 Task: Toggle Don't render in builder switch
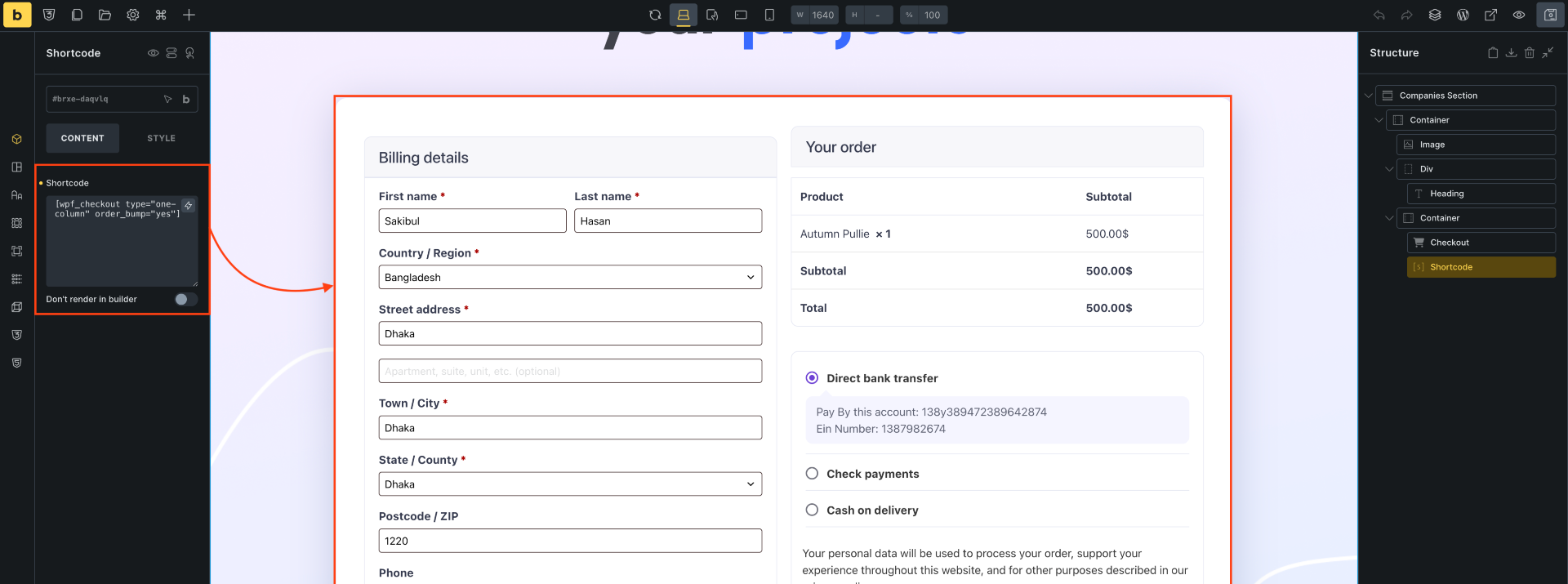click(185, 300)
